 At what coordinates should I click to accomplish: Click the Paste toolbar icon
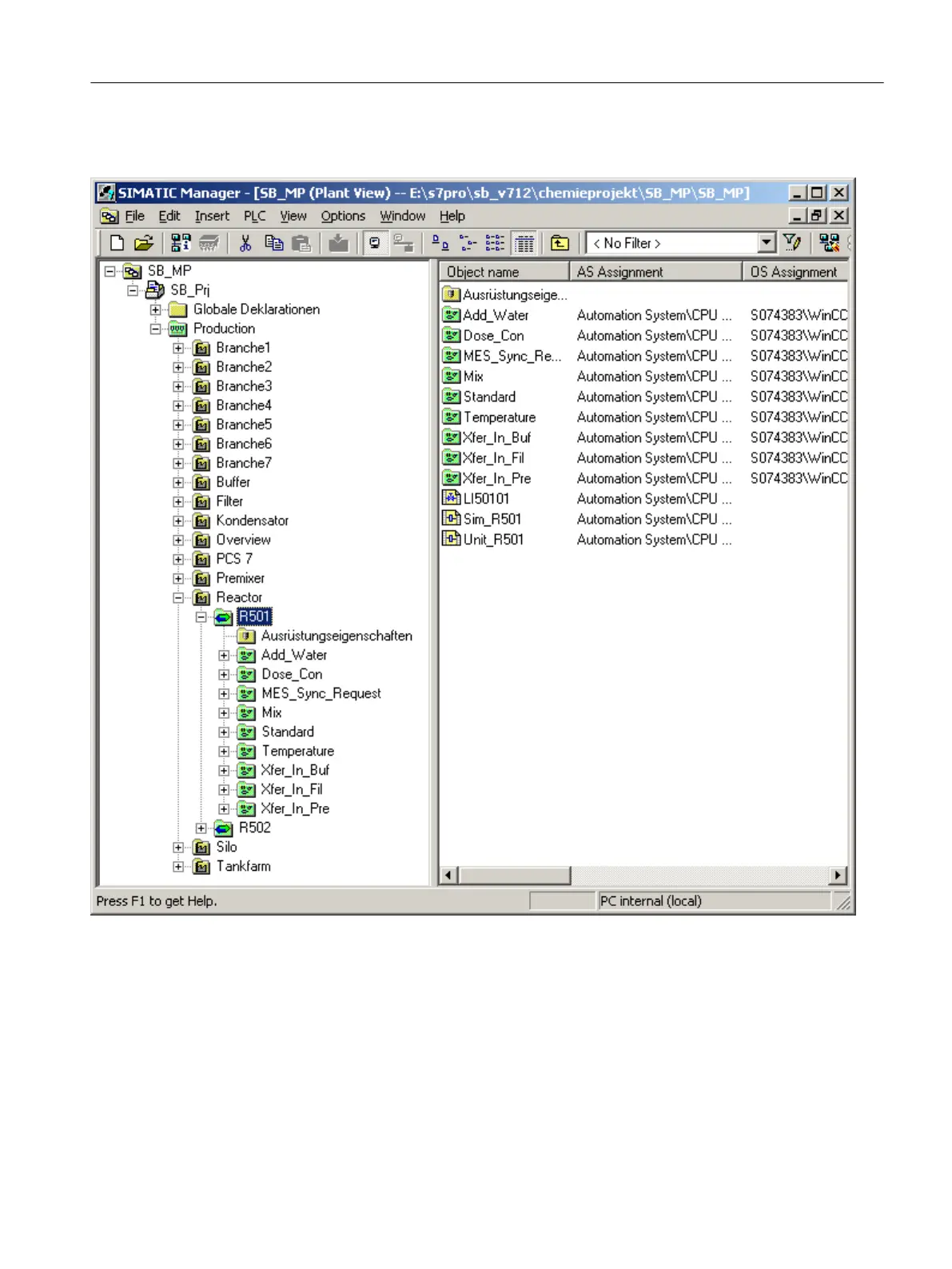[301, 243]
